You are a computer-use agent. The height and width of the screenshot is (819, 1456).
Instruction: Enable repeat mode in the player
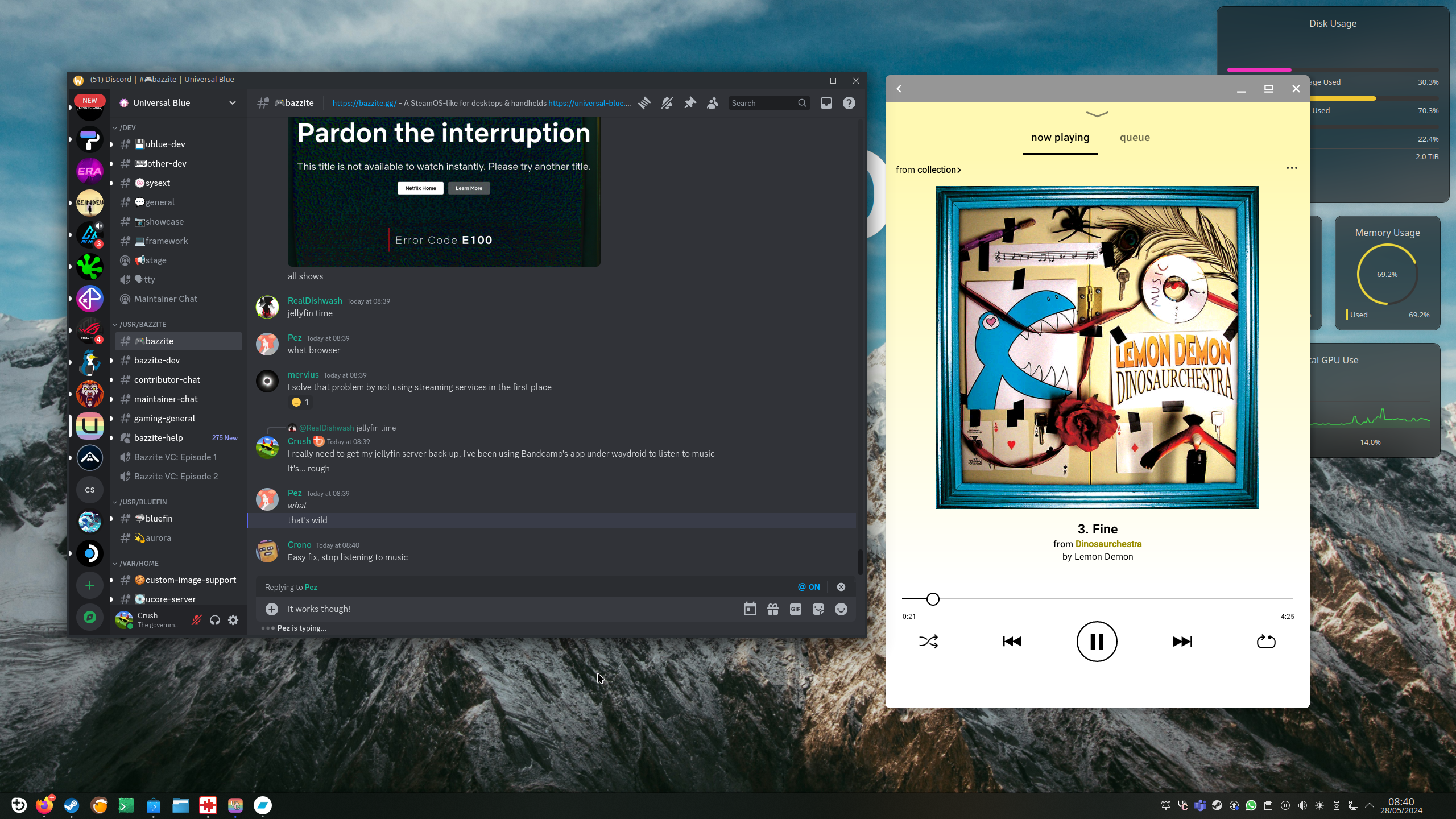[1265, 641]
